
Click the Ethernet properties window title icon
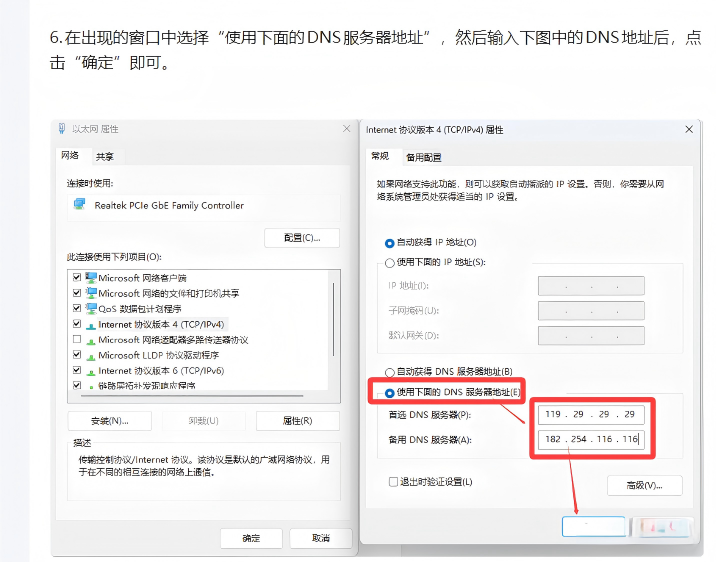62,129
